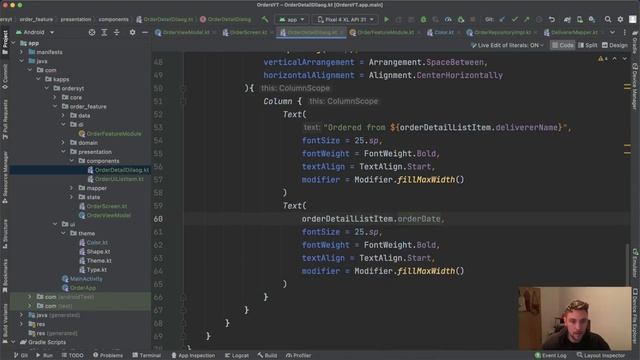Toggle the Bookmarks side panel tab

(5, 276)
